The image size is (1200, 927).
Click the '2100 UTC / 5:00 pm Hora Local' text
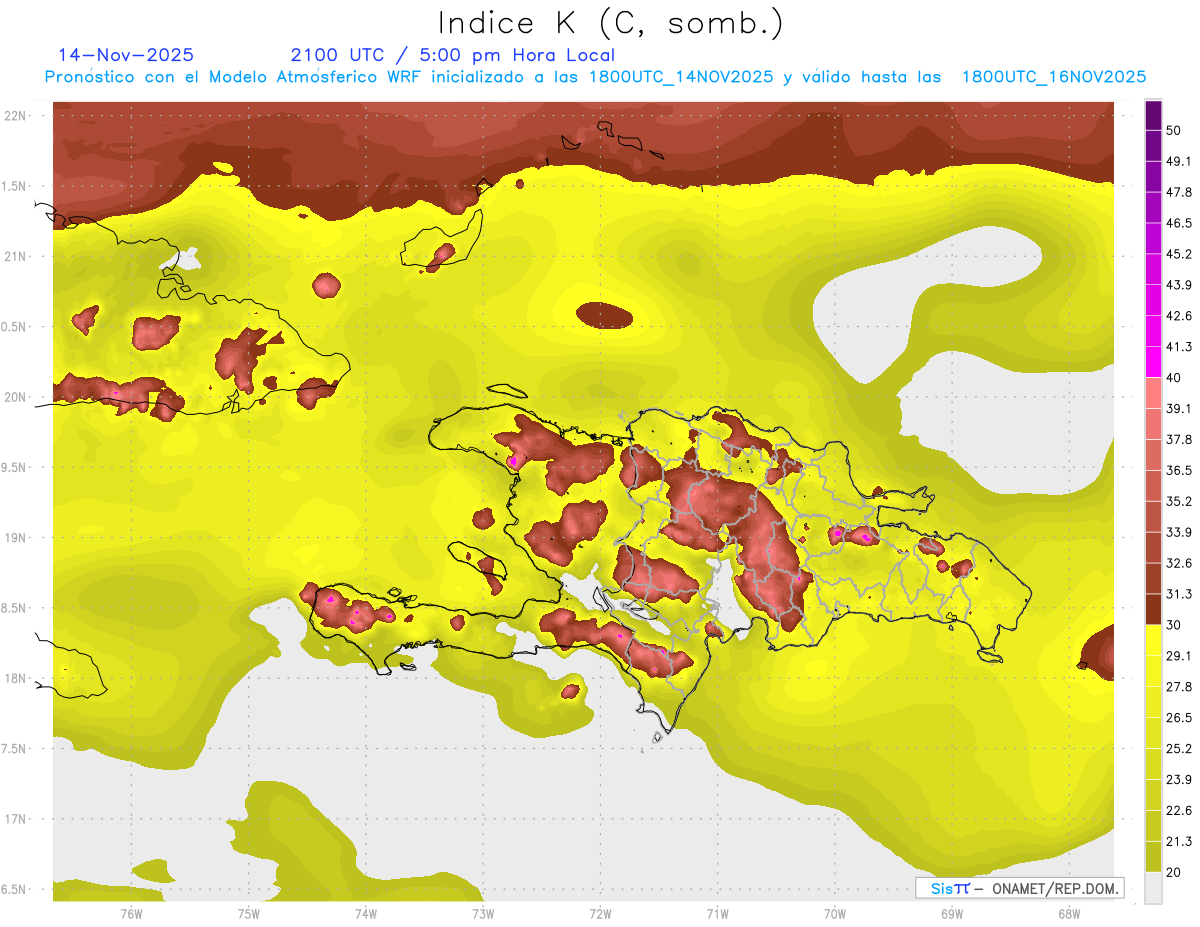click(453, 55)
